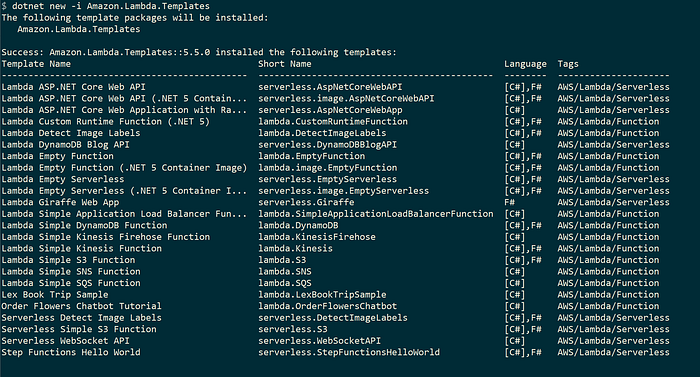Click 'Order Flowers Chatbot Tutorial' template name
The image size is (700, 377).
81,306
